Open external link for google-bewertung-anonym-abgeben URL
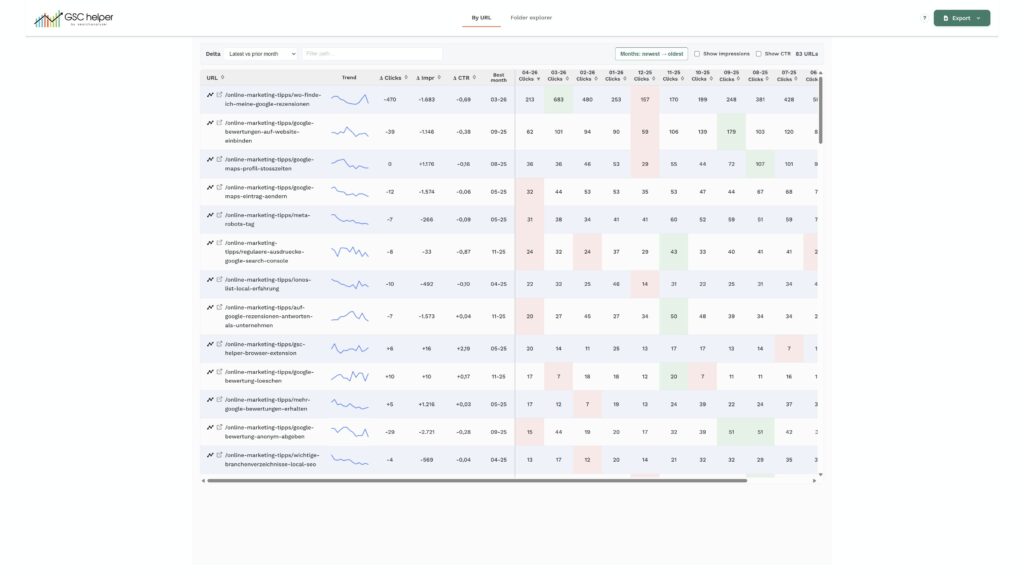The image size is (1024, 576). point(219,428)
